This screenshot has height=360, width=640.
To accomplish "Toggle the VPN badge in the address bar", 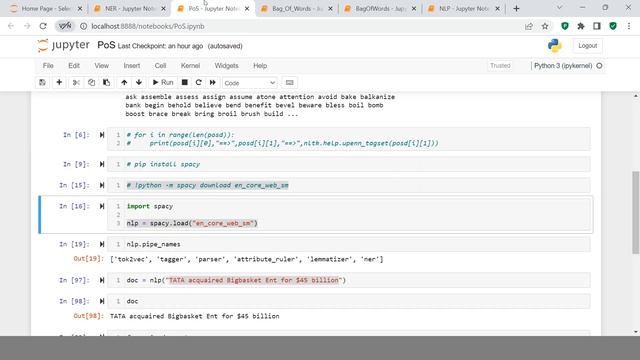I will click(65, 26).
